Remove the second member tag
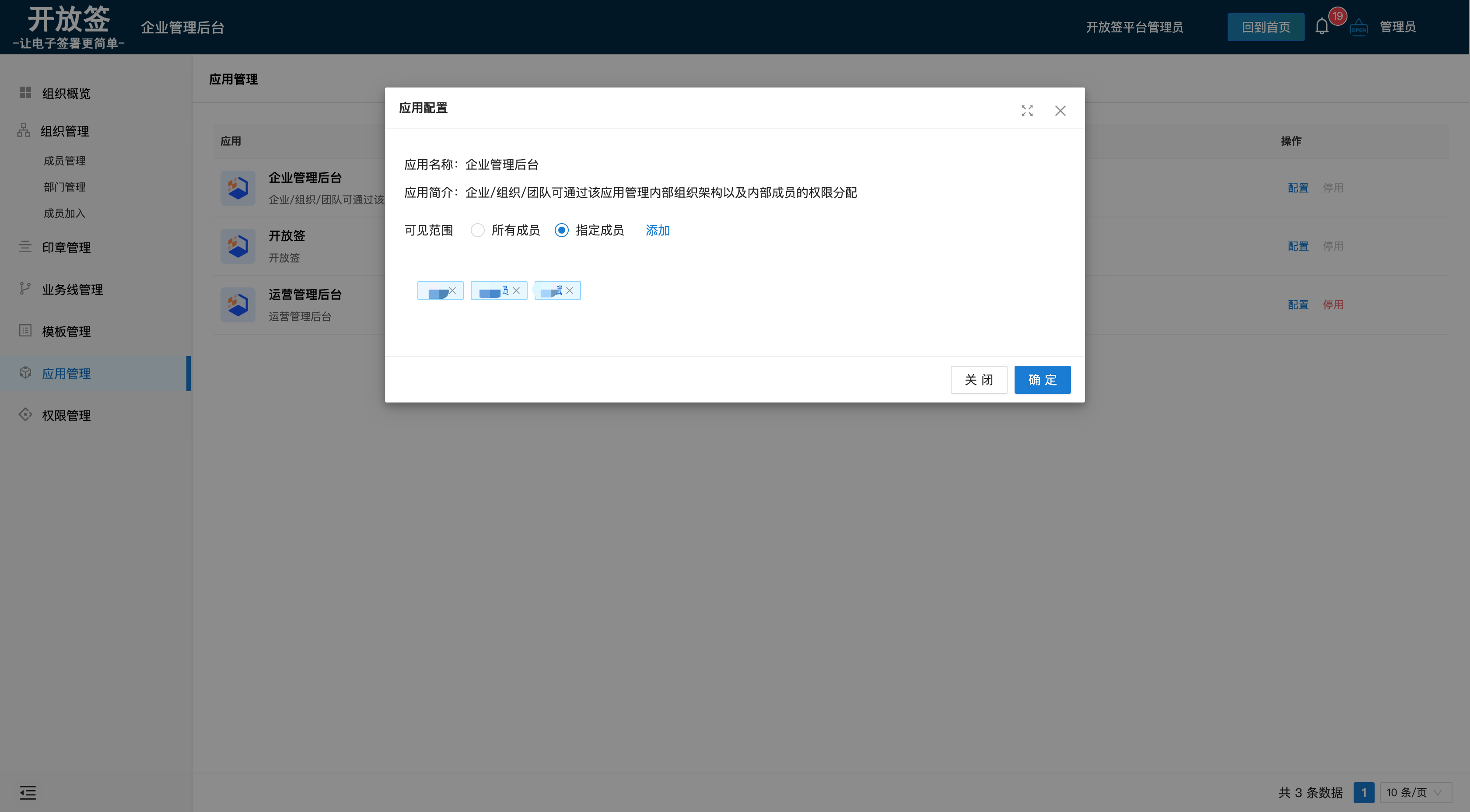The height and width of the screenshot is (812, 1470). [x=516, y=290]
